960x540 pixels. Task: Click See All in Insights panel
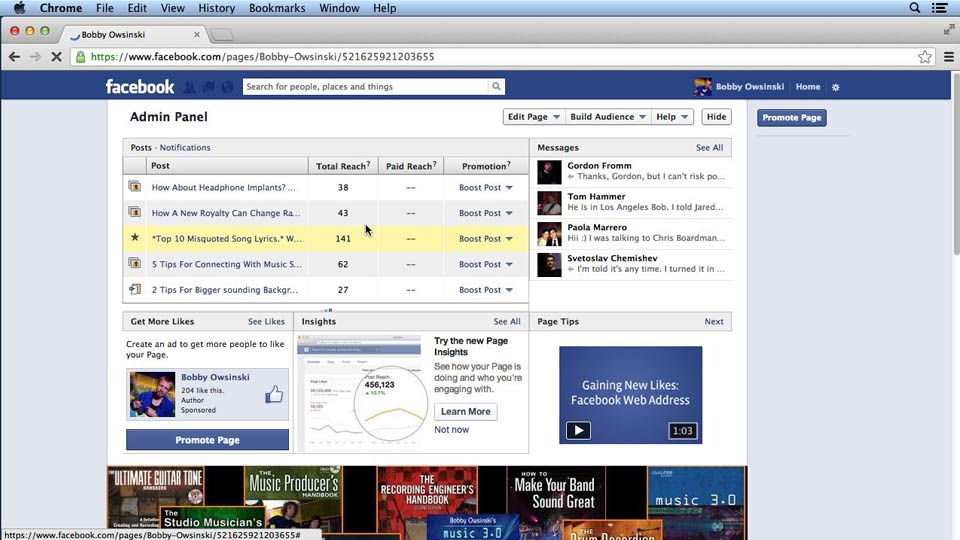point(507,321)
